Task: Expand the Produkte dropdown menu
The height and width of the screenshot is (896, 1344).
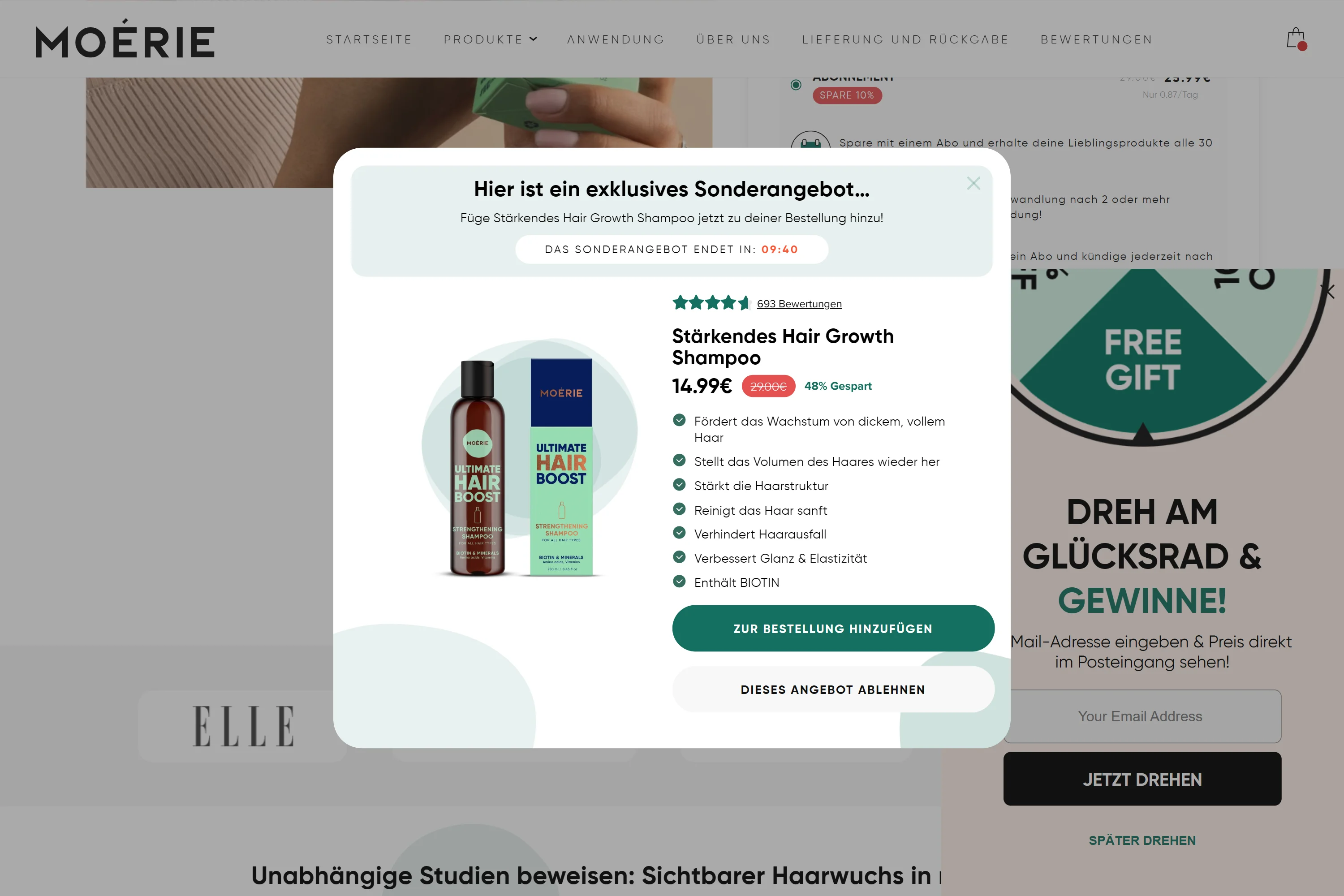Action: click(x=490, y=39)
